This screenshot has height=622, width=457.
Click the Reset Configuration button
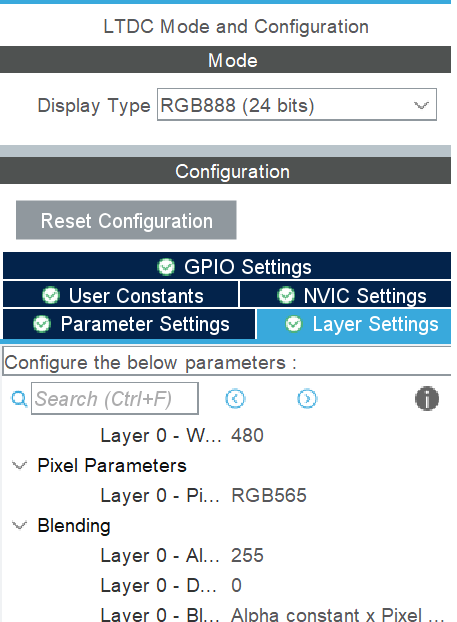point(126,220)
